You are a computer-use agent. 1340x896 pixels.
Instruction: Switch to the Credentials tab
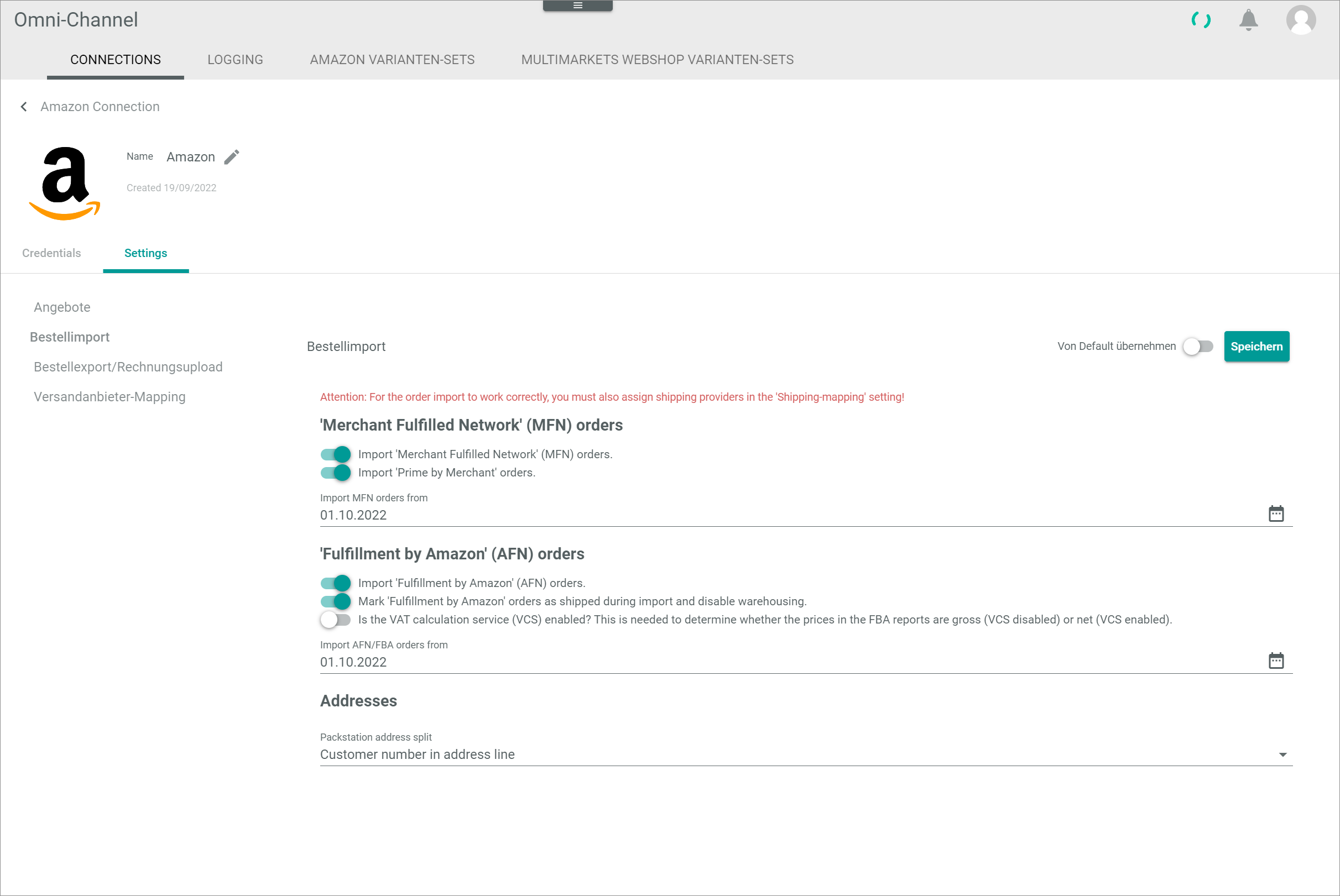pyautogui.click(x=51, y=253)
